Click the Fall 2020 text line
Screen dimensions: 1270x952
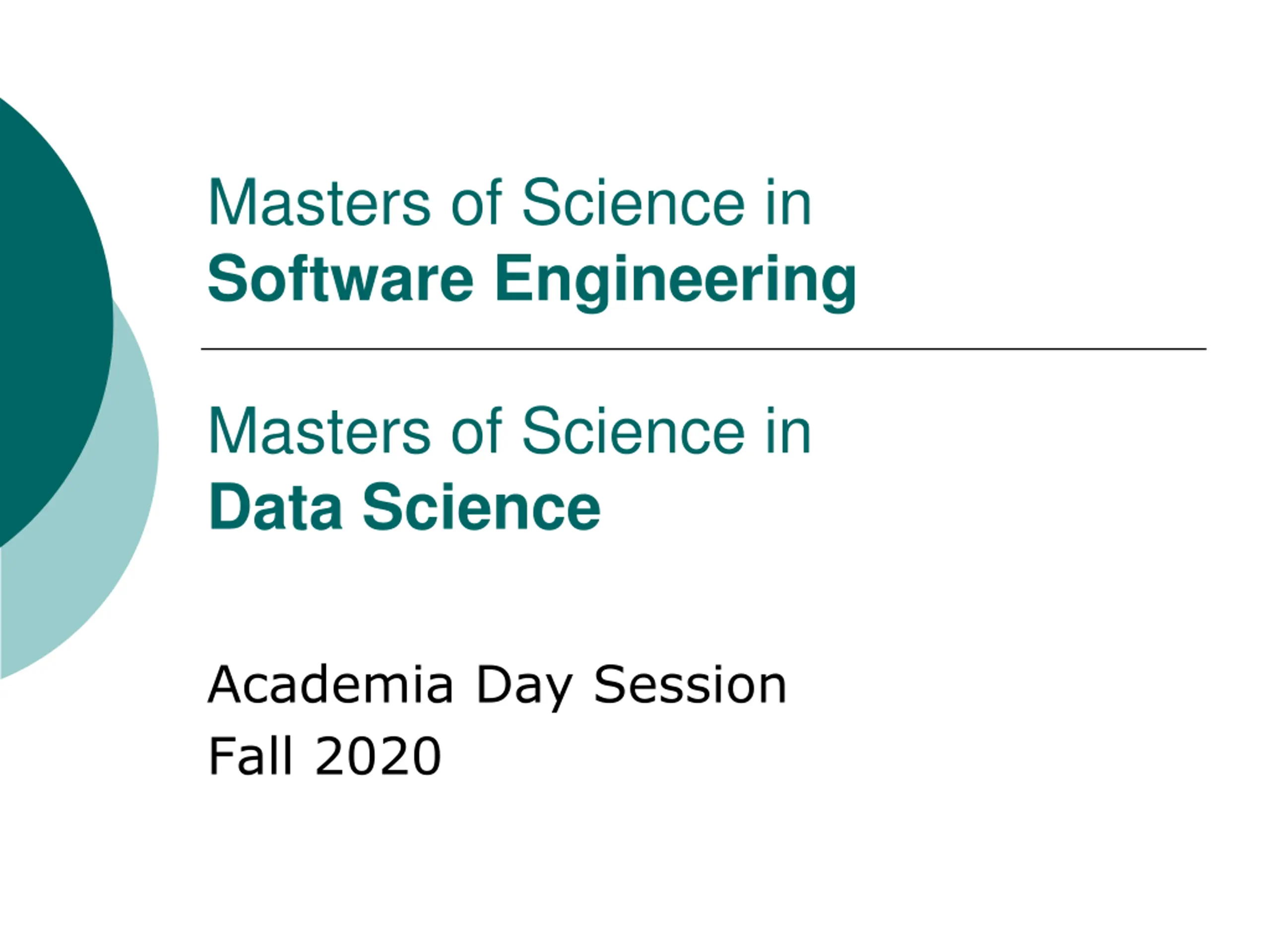click(x=324, y=755)
